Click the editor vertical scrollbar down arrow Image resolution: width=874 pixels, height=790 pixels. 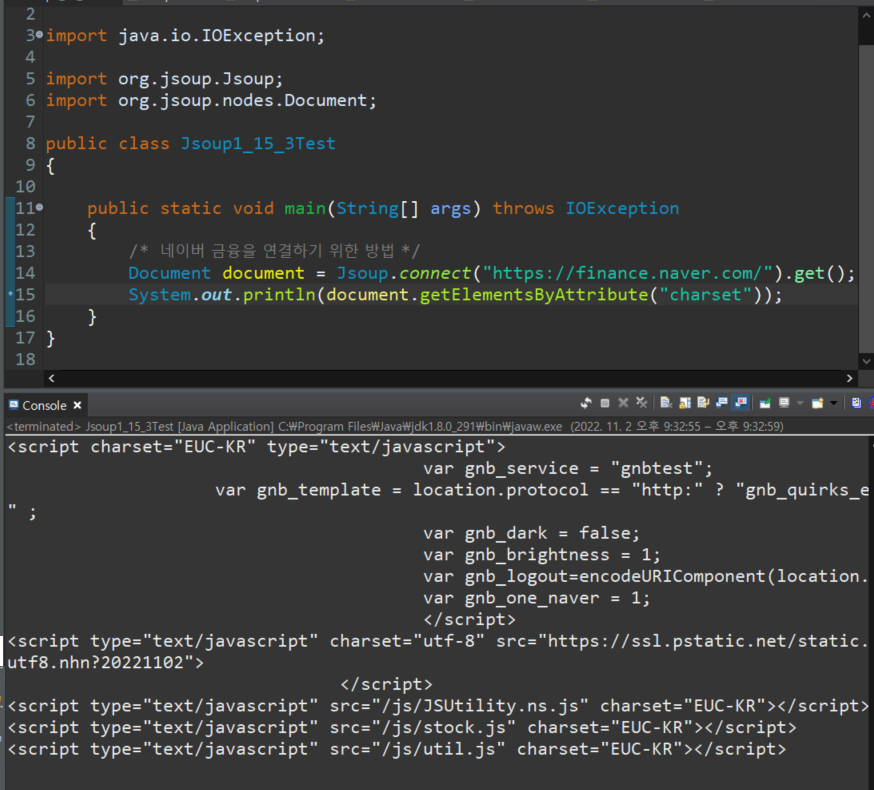pyautogui.click(x=866, y=361)
